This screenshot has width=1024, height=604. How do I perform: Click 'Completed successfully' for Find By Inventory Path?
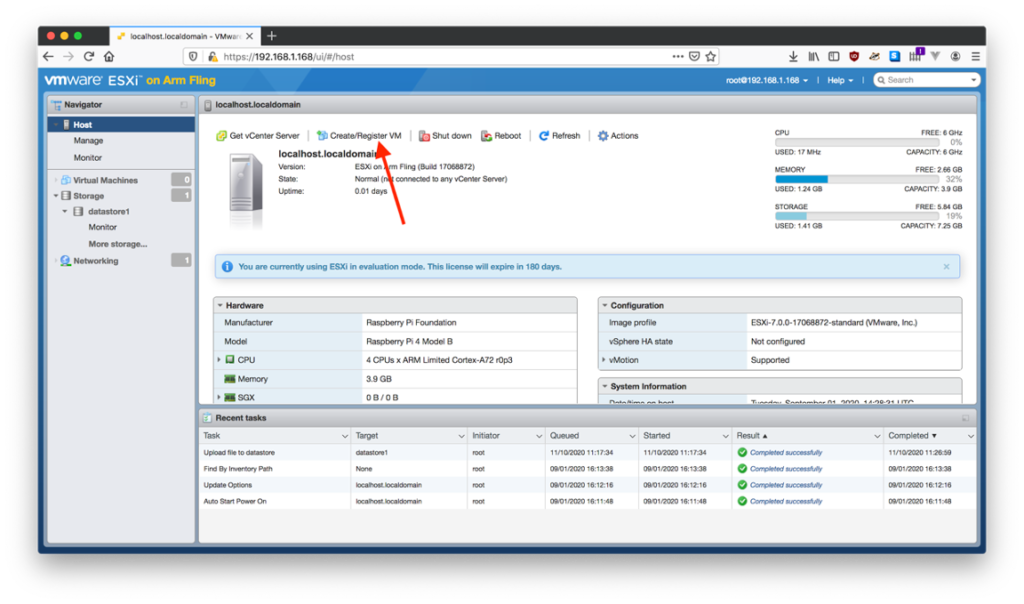click(786, 469)
